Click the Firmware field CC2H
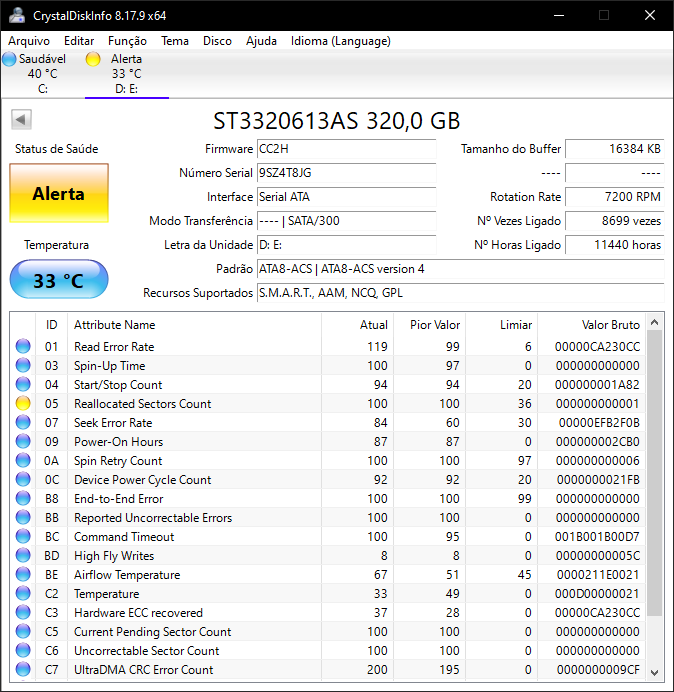The image size is (674, 692). (x=346, y=149)
